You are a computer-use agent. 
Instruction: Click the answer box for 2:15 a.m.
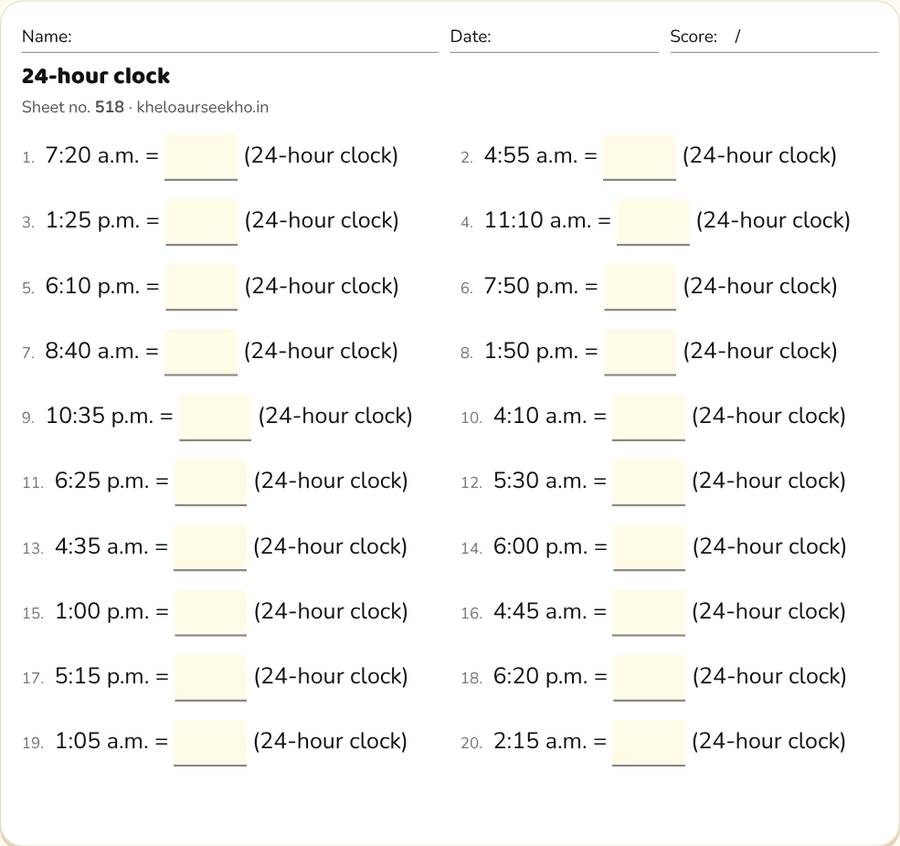649,743
